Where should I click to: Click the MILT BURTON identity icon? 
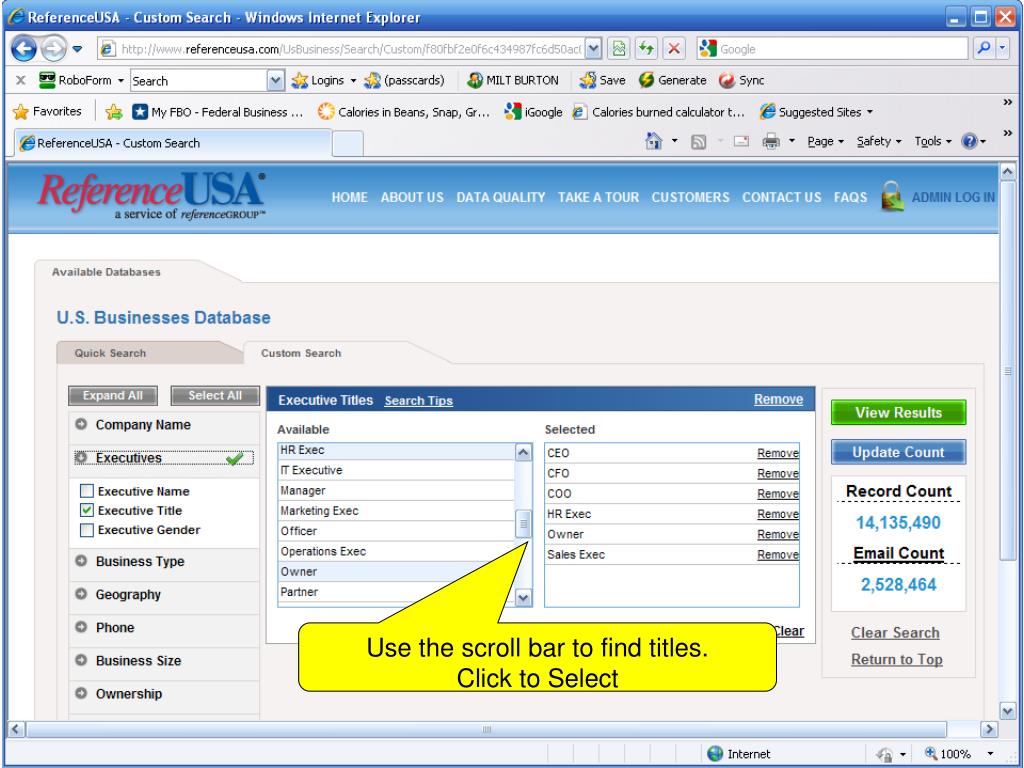point(475,80)
